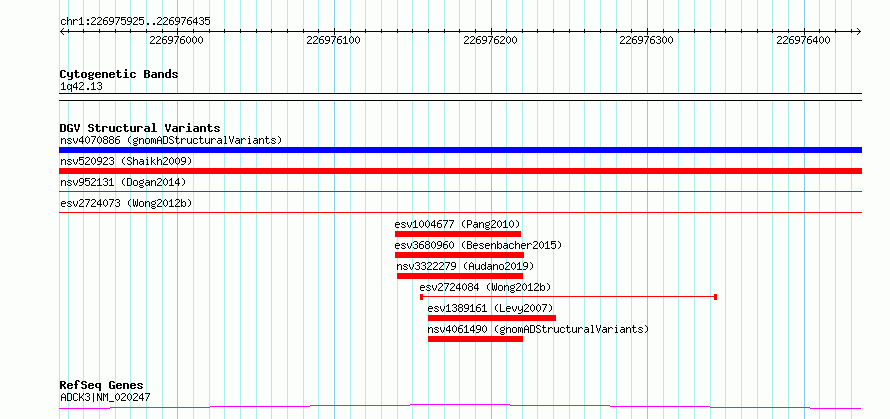
Task: Select the Cytogenetic Bands track title
Action: 119,74
